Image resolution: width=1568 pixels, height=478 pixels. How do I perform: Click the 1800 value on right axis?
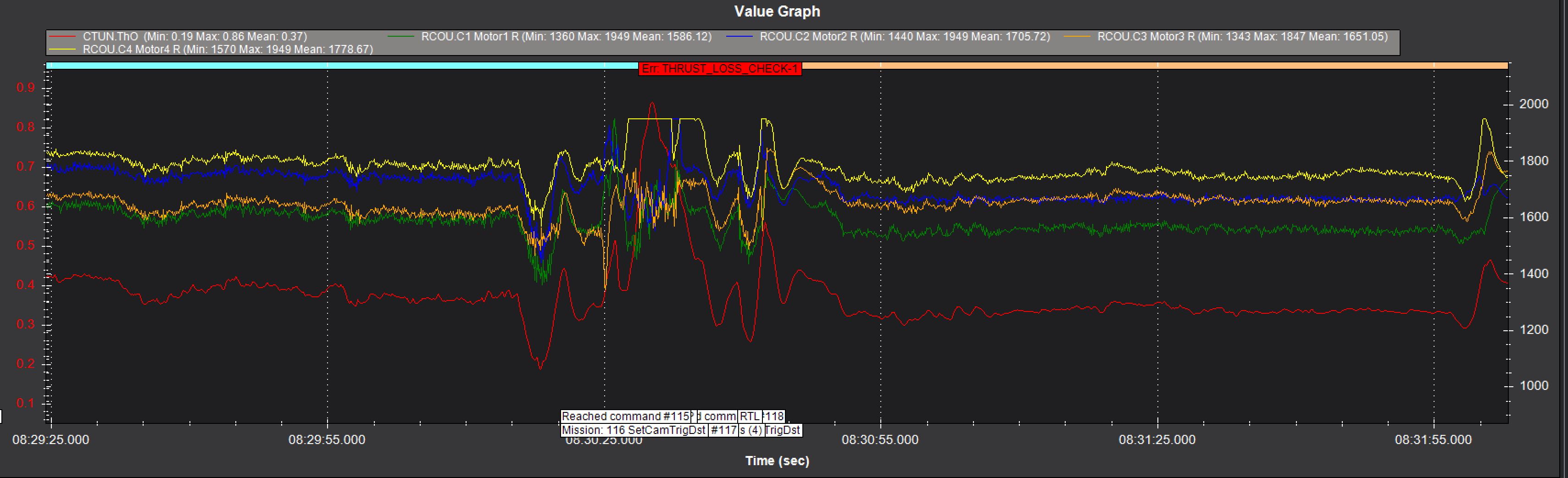(x=1534, y=161)
